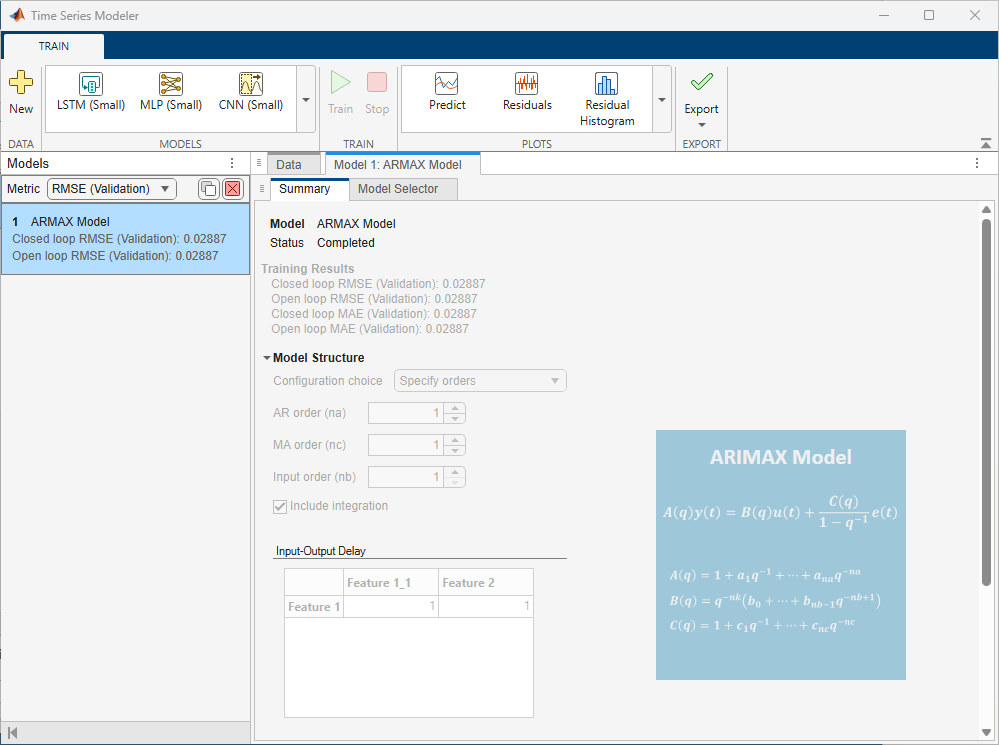Duplicate the selected model

click(208, 189)
